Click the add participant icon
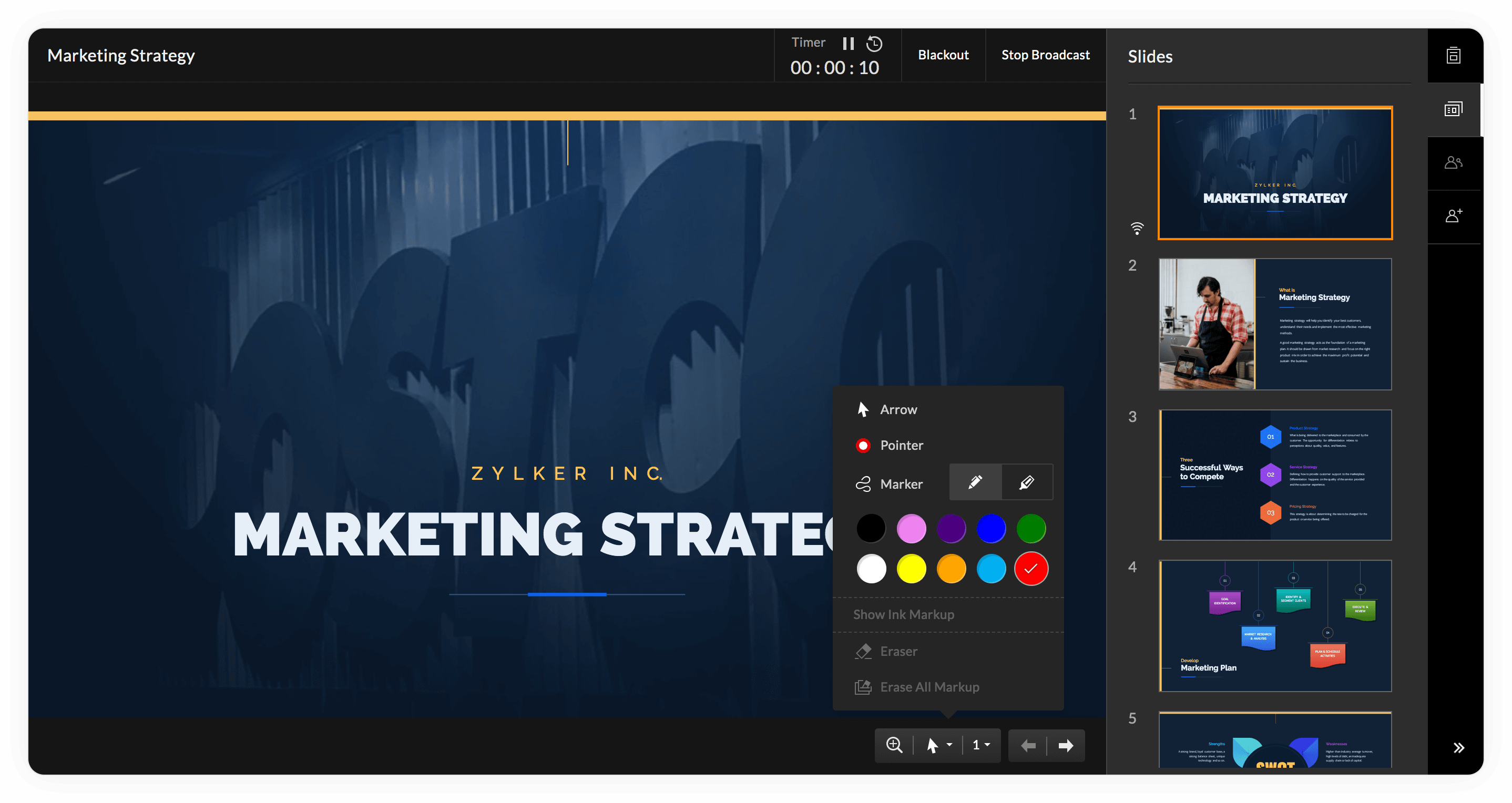Screen dimensions: 1512x803 coord(1453,216)
